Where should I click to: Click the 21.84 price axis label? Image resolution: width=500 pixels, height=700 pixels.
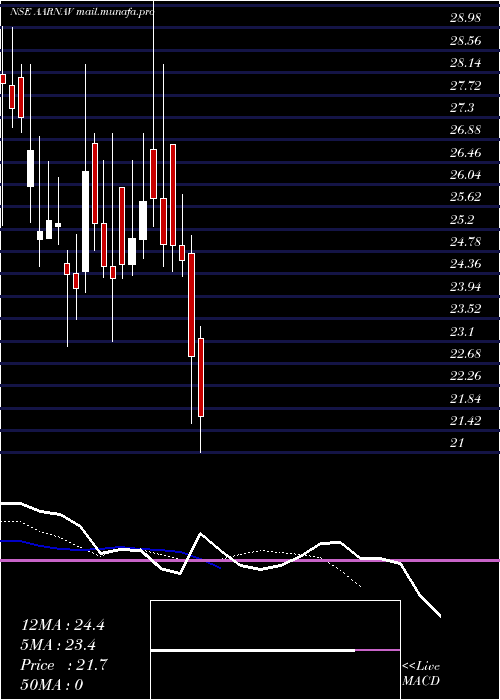pyautogui.click(x=465, y=398)
